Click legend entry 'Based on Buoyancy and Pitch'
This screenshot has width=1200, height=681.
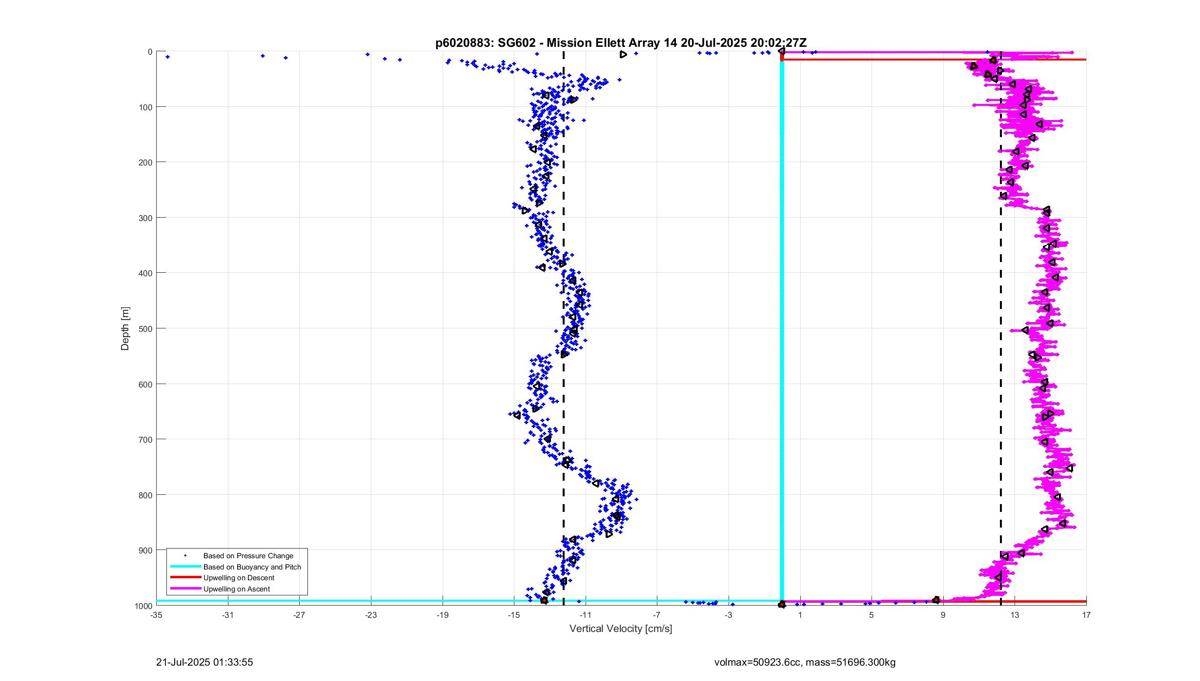[x=251, y=566]
